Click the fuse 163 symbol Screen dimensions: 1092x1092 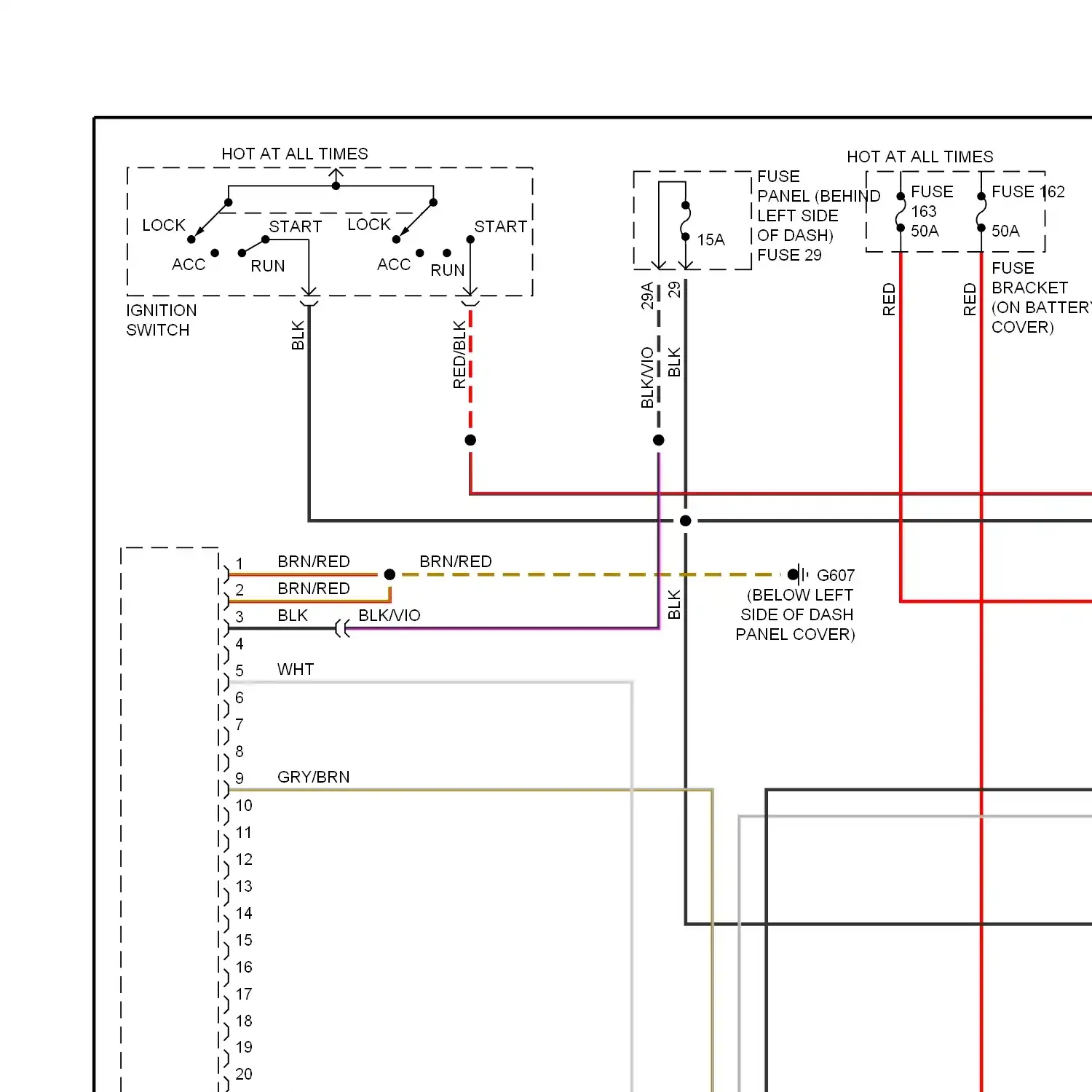[901, 213]
